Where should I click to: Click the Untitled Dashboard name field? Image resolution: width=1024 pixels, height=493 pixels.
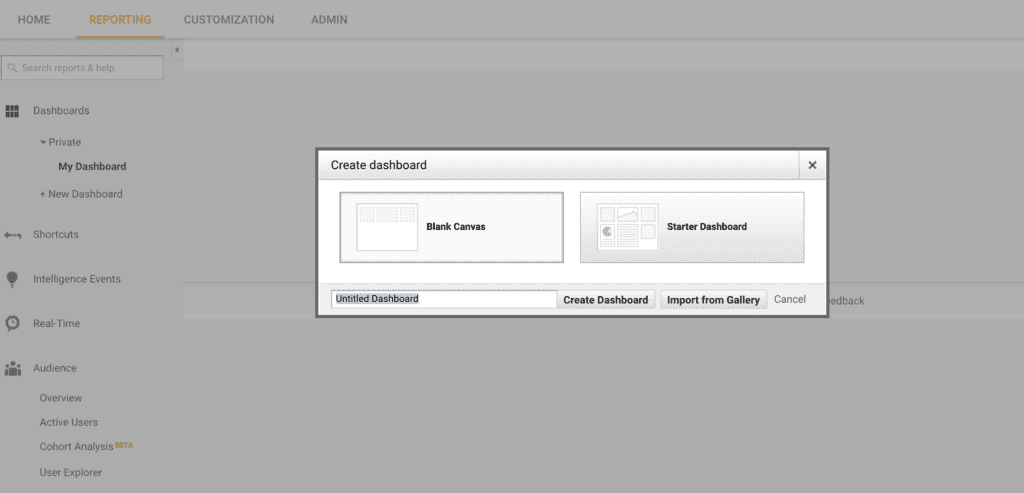coord(444,299)
